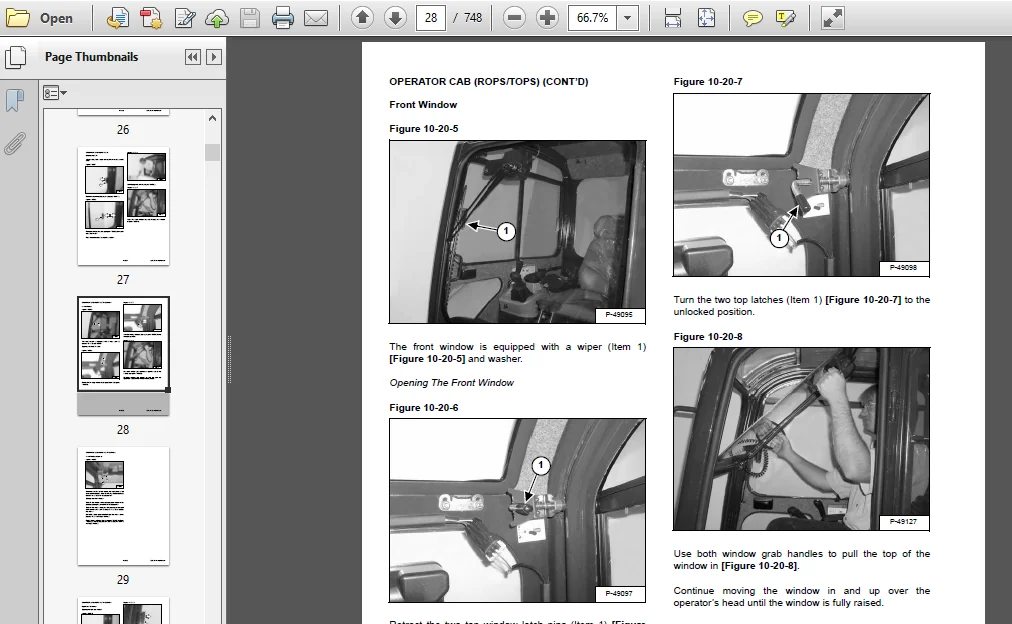Open the Attachments paperclip panel icon
This screenshot has width=1012, height=624.
click(x=15, y=143)
